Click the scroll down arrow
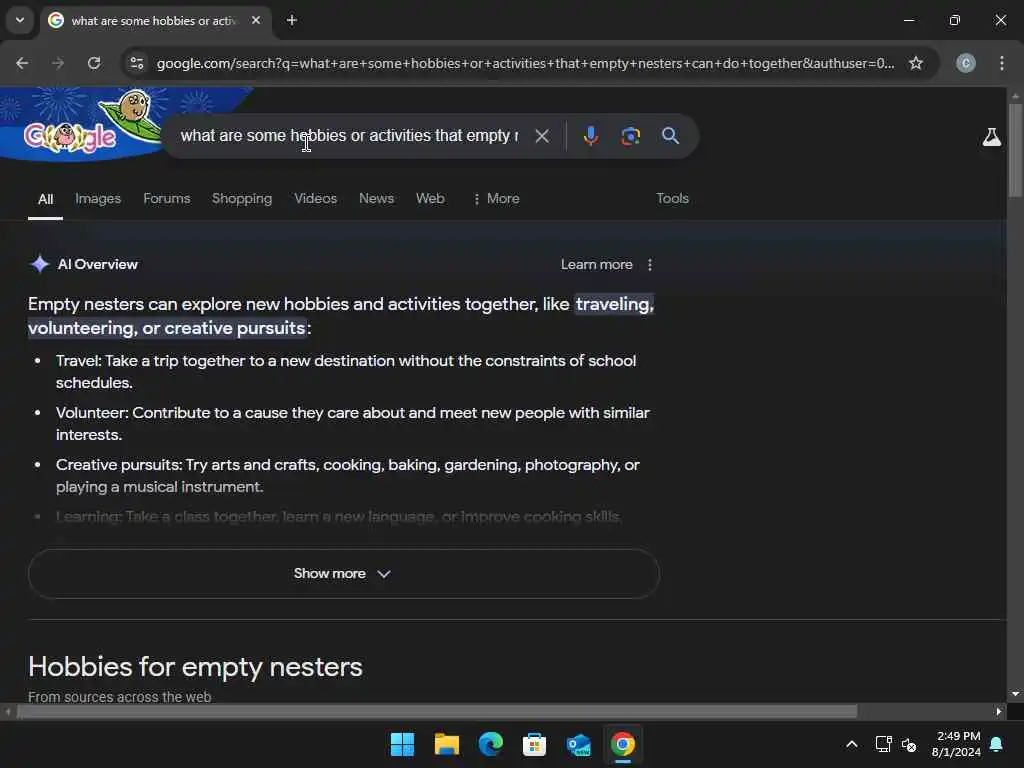The image size is (1024, 768). click(x=1015, y=694)
